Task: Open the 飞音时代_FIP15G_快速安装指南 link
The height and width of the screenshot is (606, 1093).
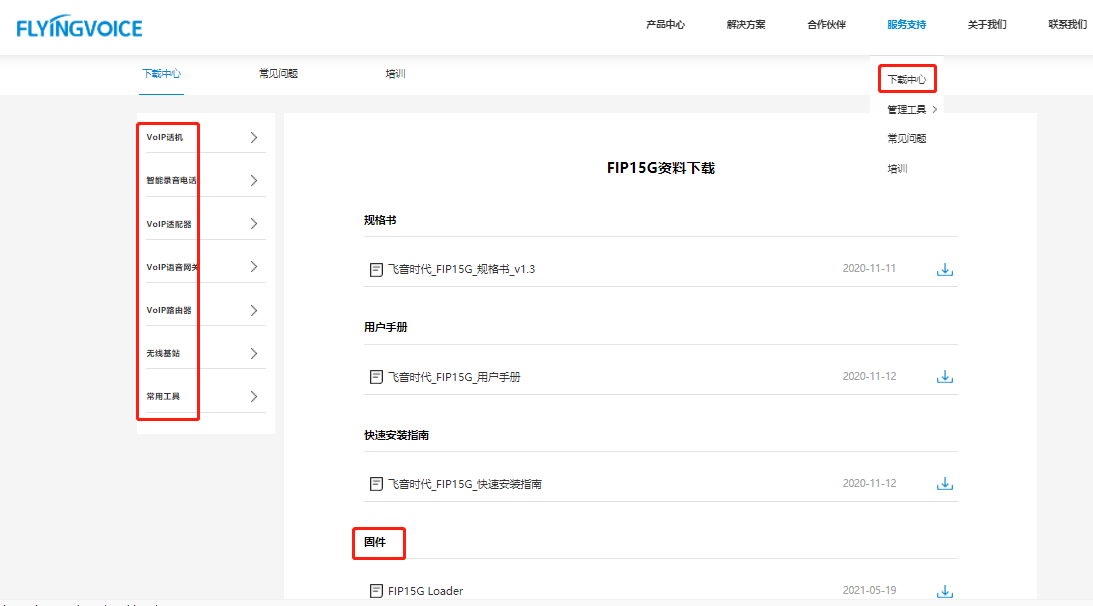Action: 464,484
